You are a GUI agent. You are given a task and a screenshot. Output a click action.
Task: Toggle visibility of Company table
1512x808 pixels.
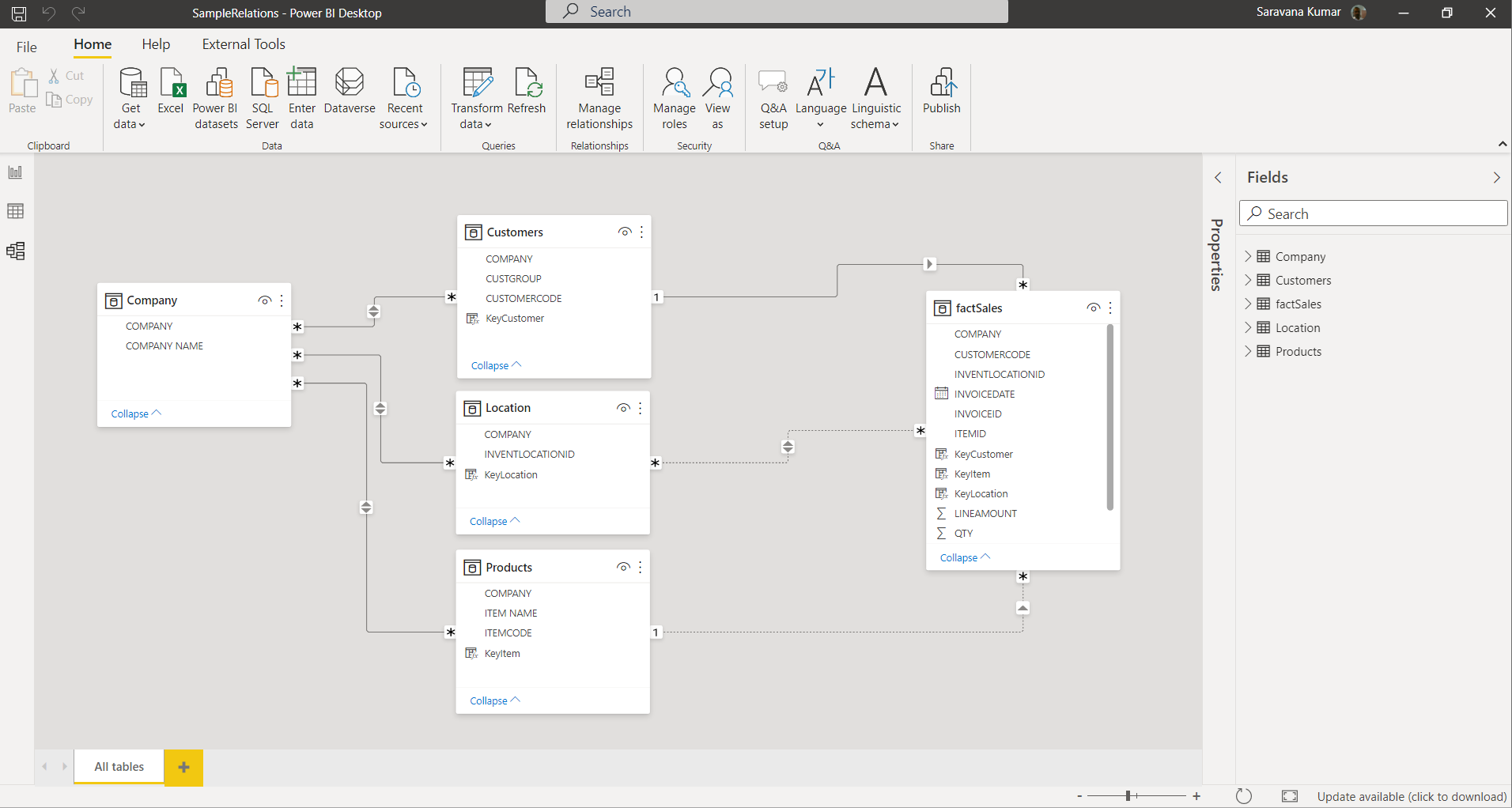coord(265,300)
